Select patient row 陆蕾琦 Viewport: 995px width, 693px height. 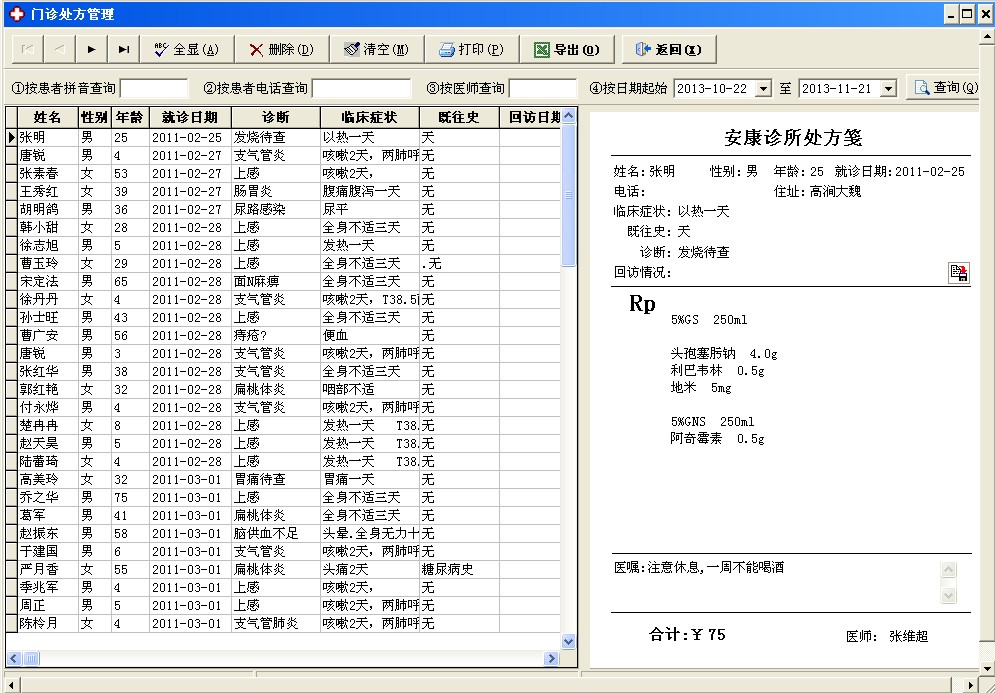(283, 461)
